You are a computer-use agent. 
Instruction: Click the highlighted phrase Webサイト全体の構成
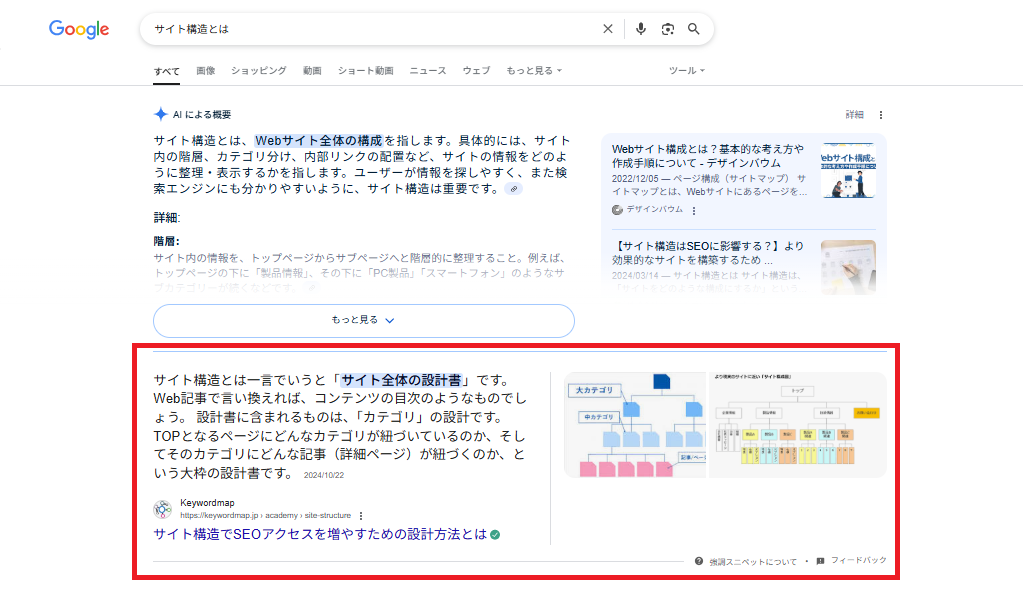[318, 140]
